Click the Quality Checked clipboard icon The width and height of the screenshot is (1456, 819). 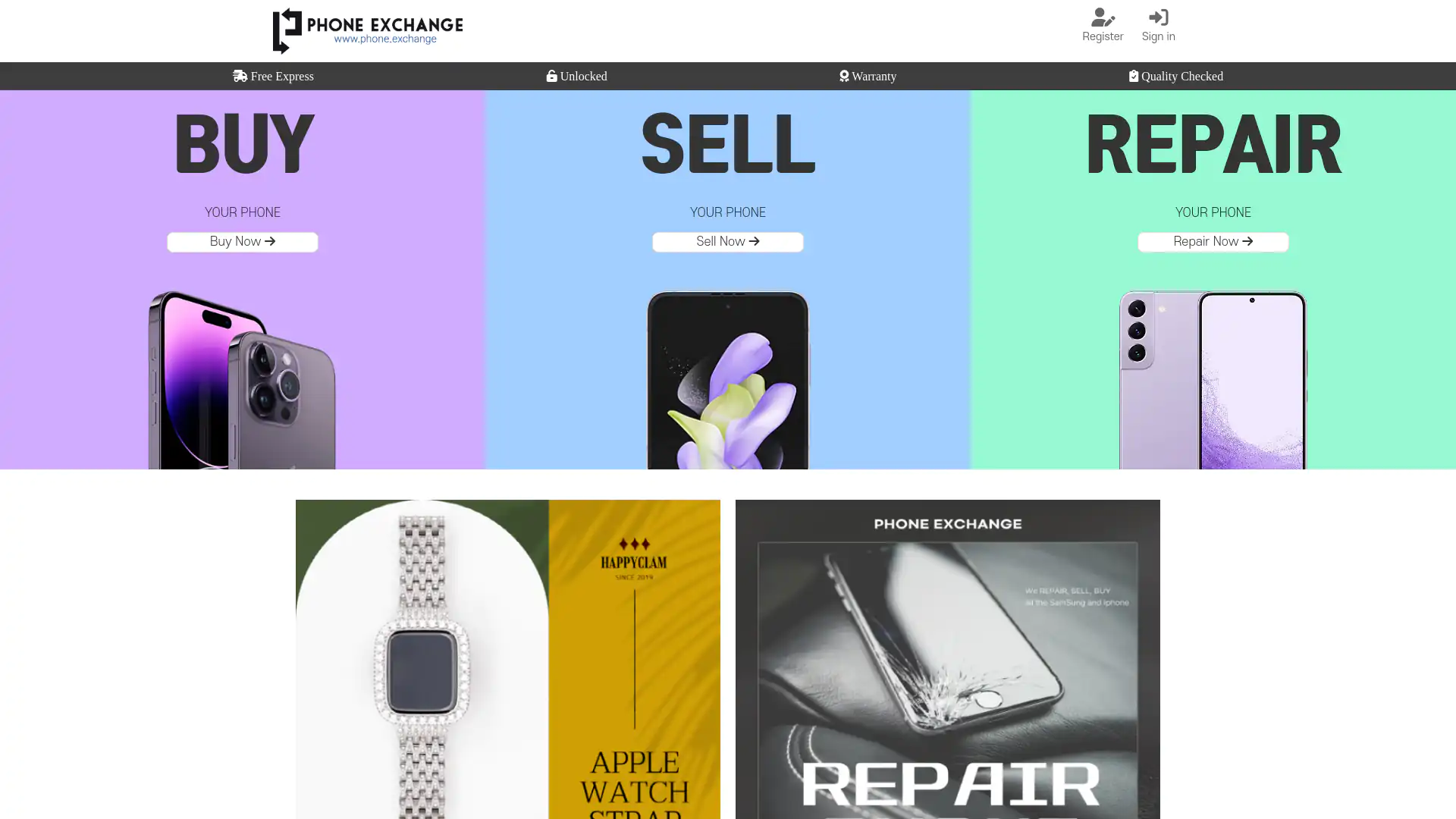pos(1134,76)
